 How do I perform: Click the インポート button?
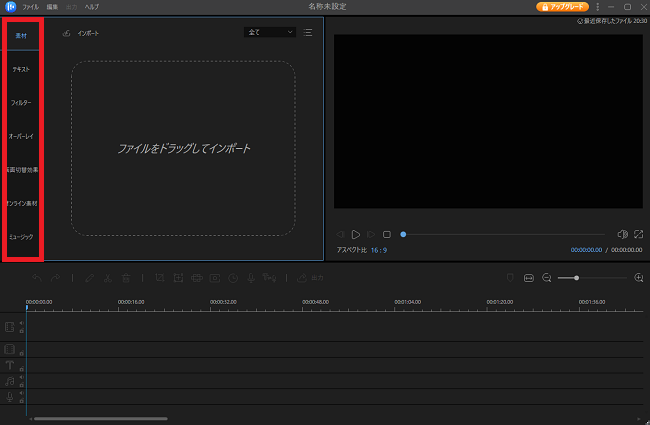(x=88, y=33)
